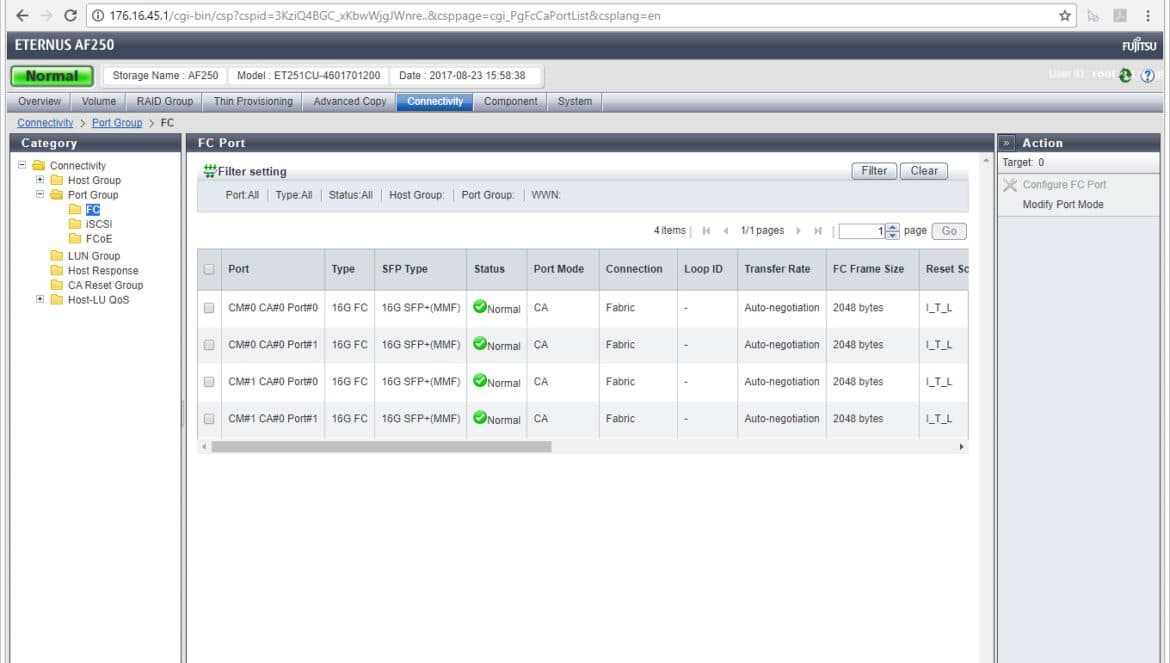This screenshot has width=1170, height=663.
Task: Click the green Normal status button
Action: pos(52,76)
